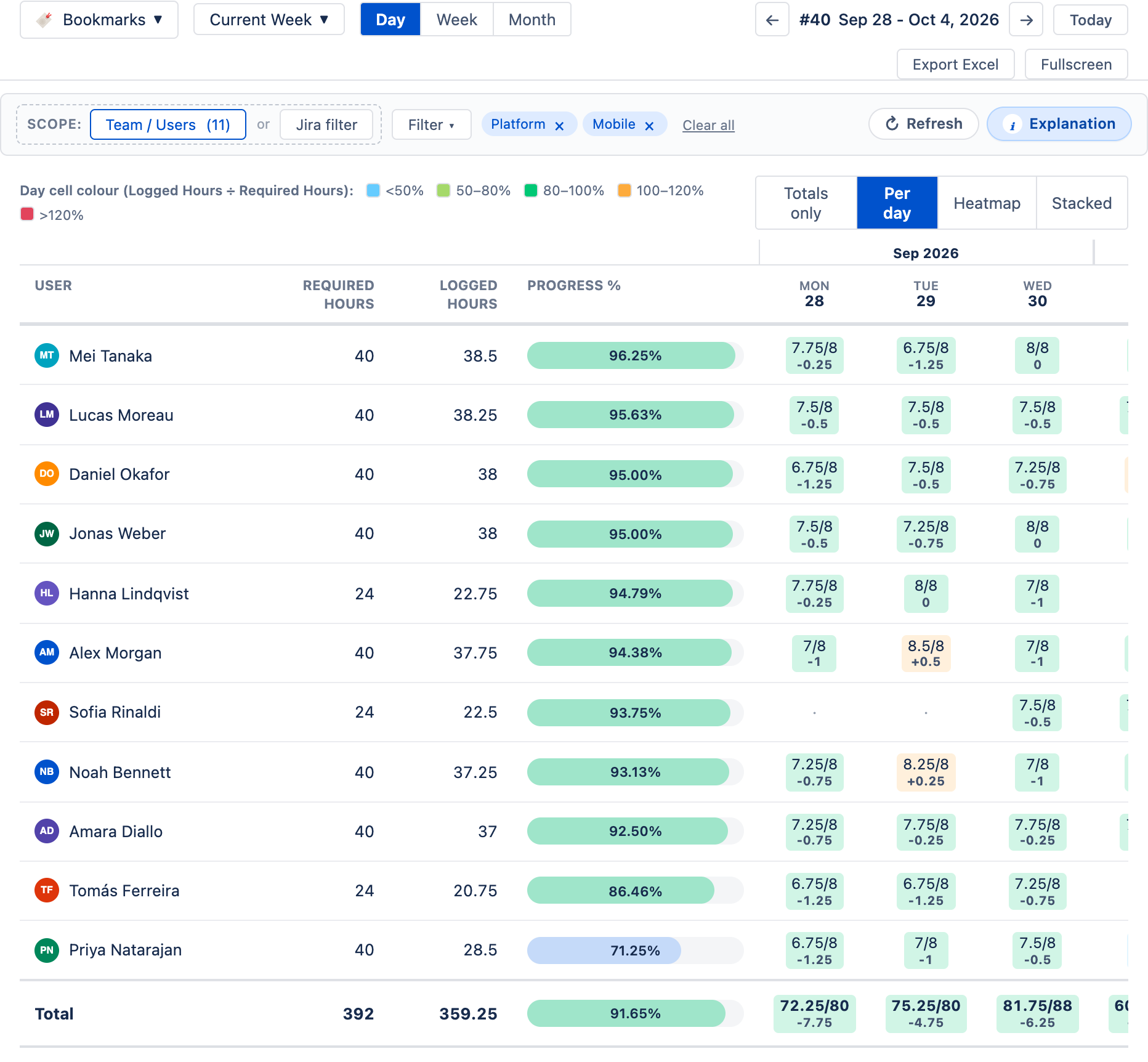Viewport: 1148px width, 1062px height.
Task: Remove the Mobile filter chip
Action: click(649, 126)
